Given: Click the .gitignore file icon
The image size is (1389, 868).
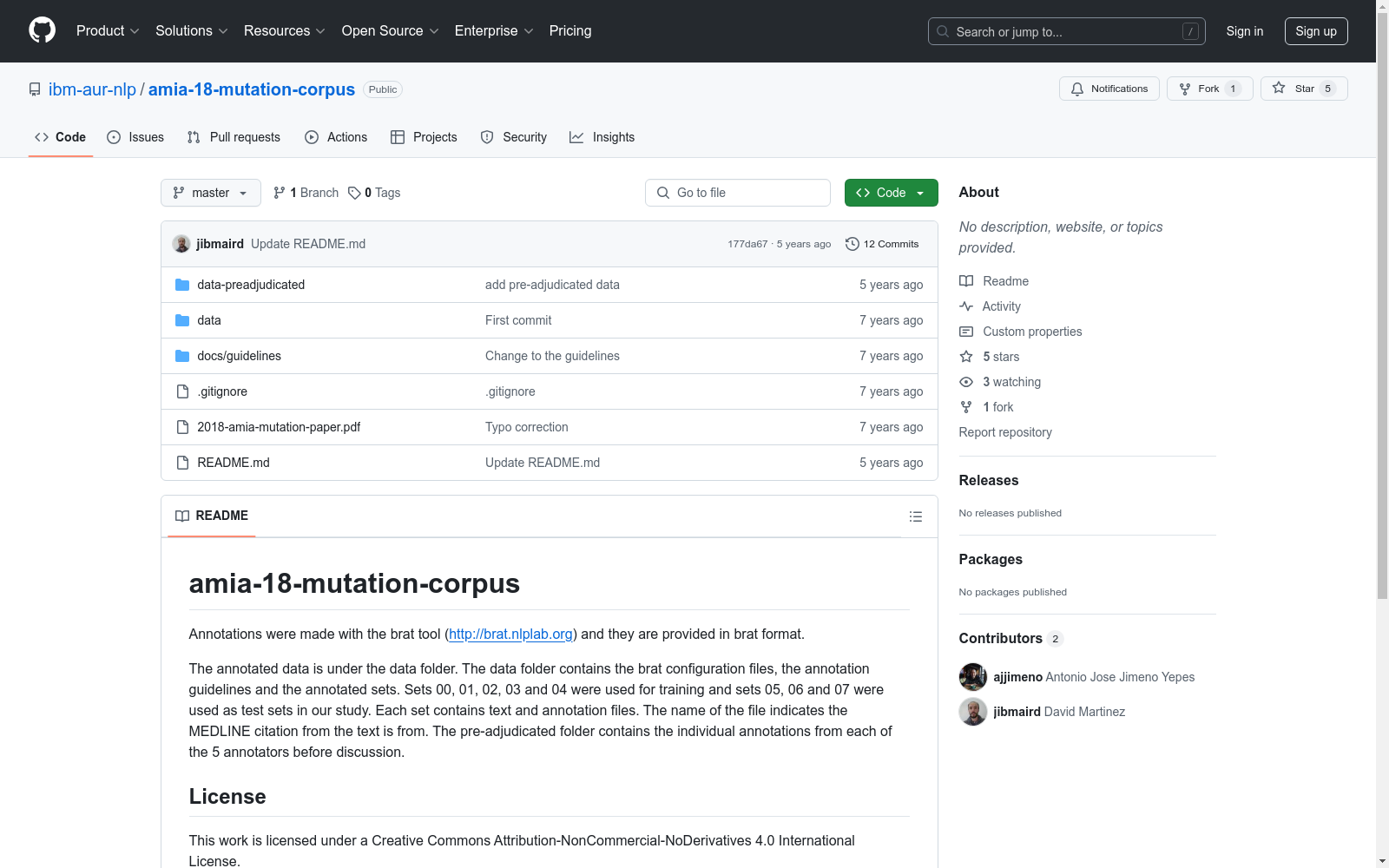Looking at the screenshot, I should click(182, 391).
